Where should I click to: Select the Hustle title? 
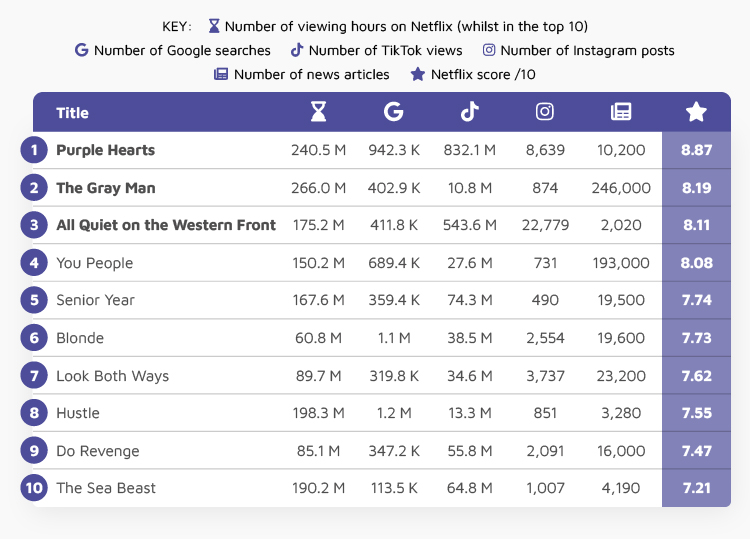[78, 413]
